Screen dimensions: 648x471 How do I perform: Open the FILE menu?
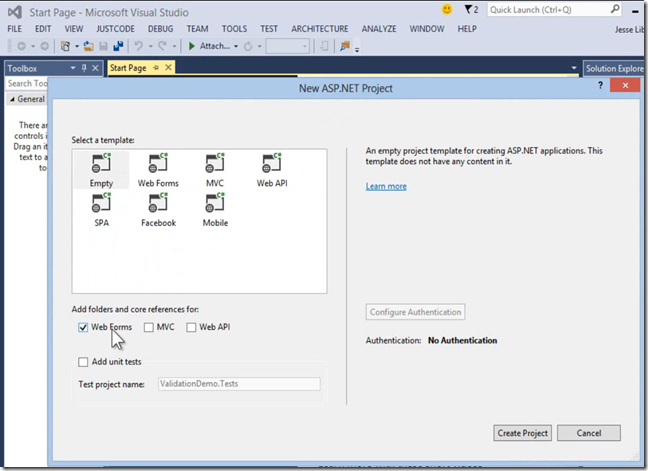tap(14, 29)
